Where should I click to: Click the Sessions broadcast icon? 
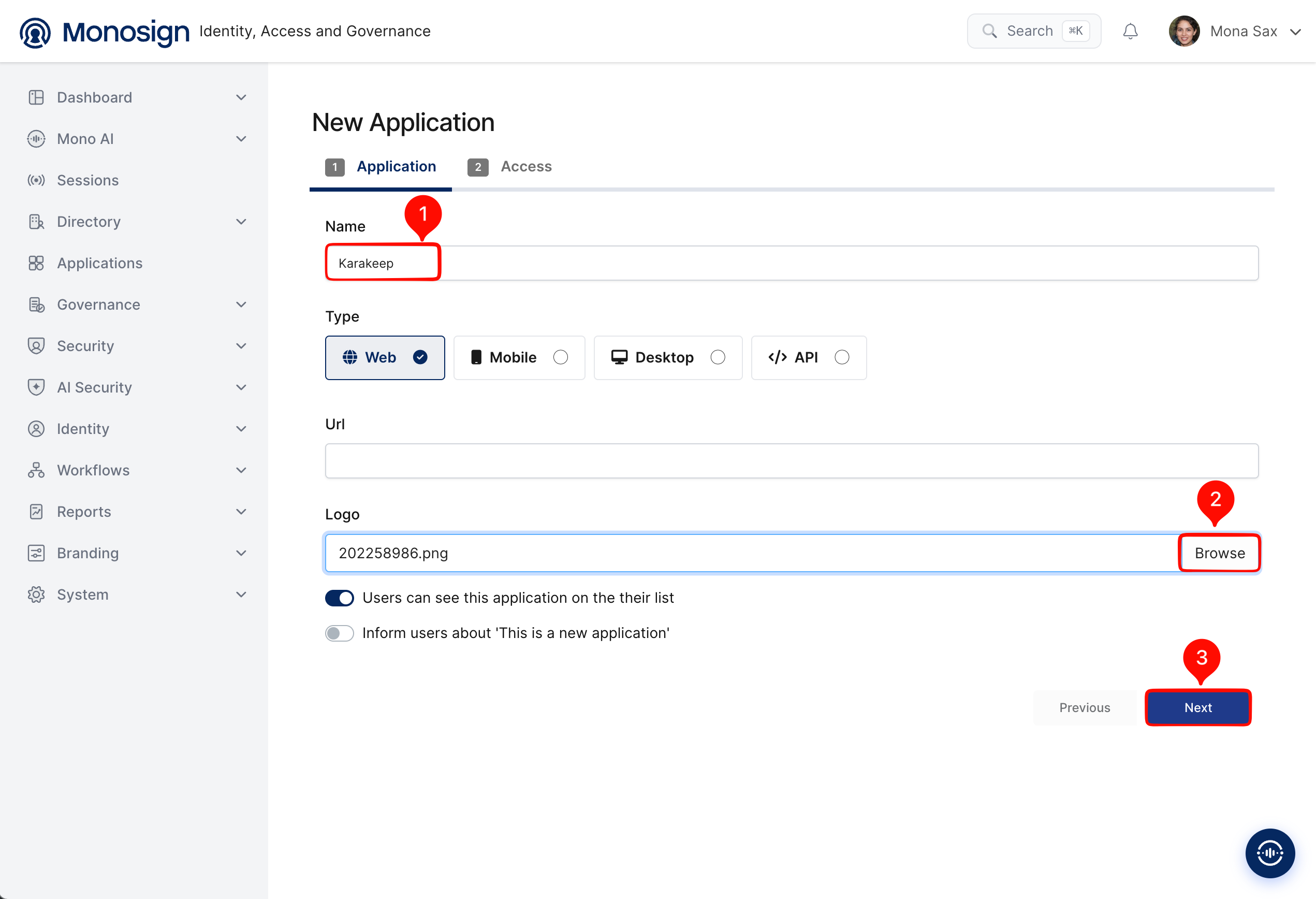[x=36, y=180]
